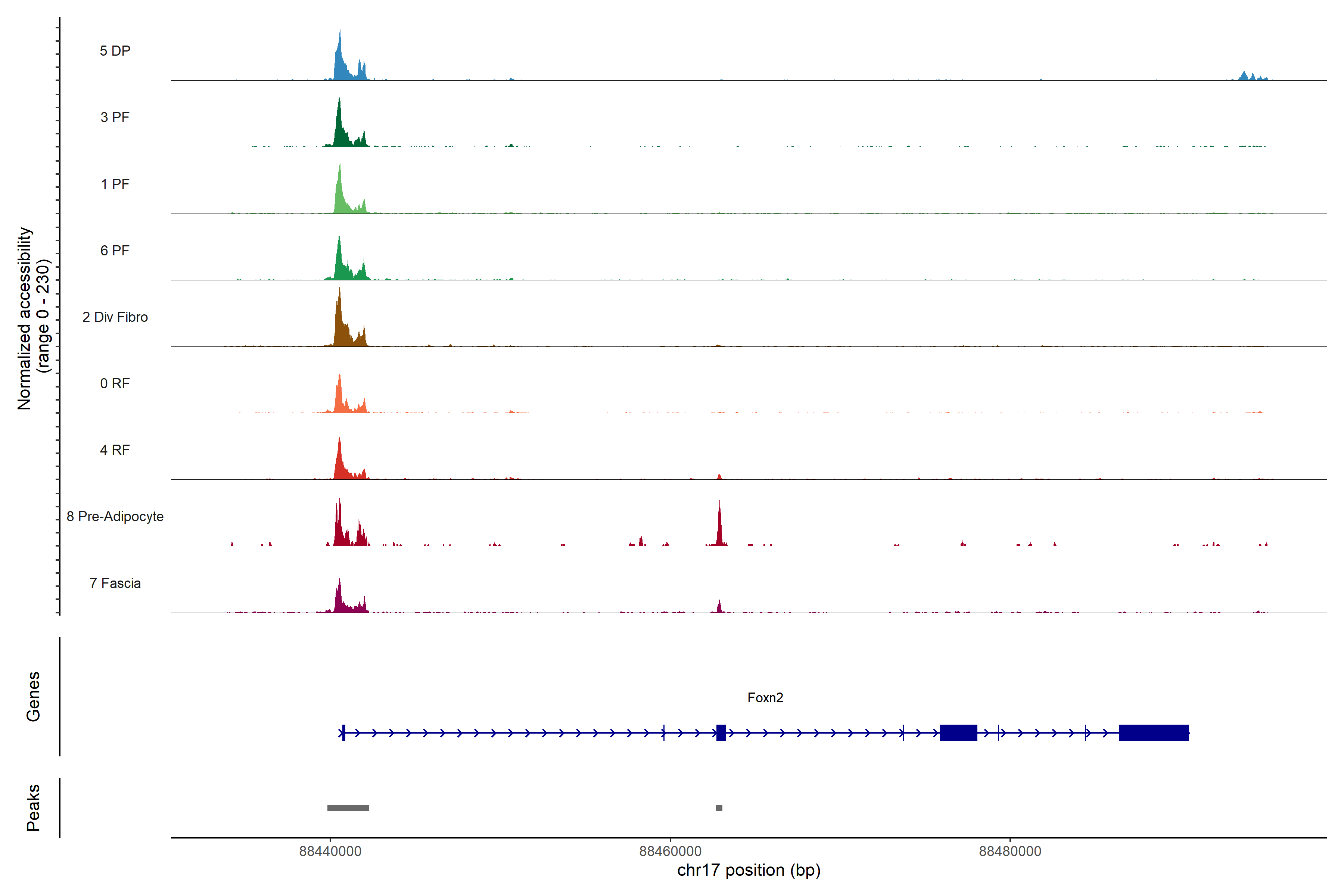The image size is (1344, 896).
Task: Click the Peaks panel label
Action: click(x=33, y=808)
